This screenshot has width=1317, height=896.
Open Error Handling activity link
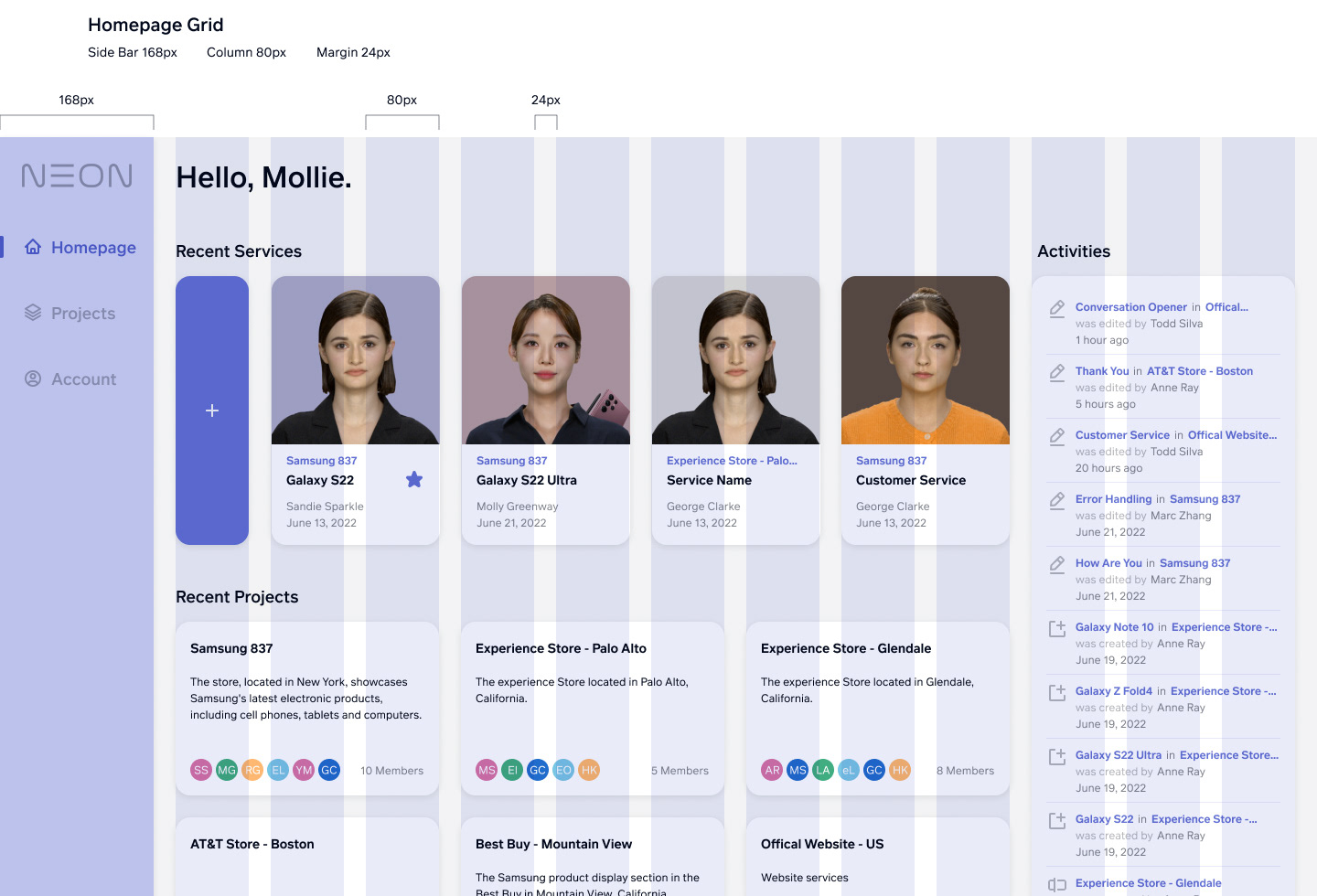click(x=1114, y=499)
